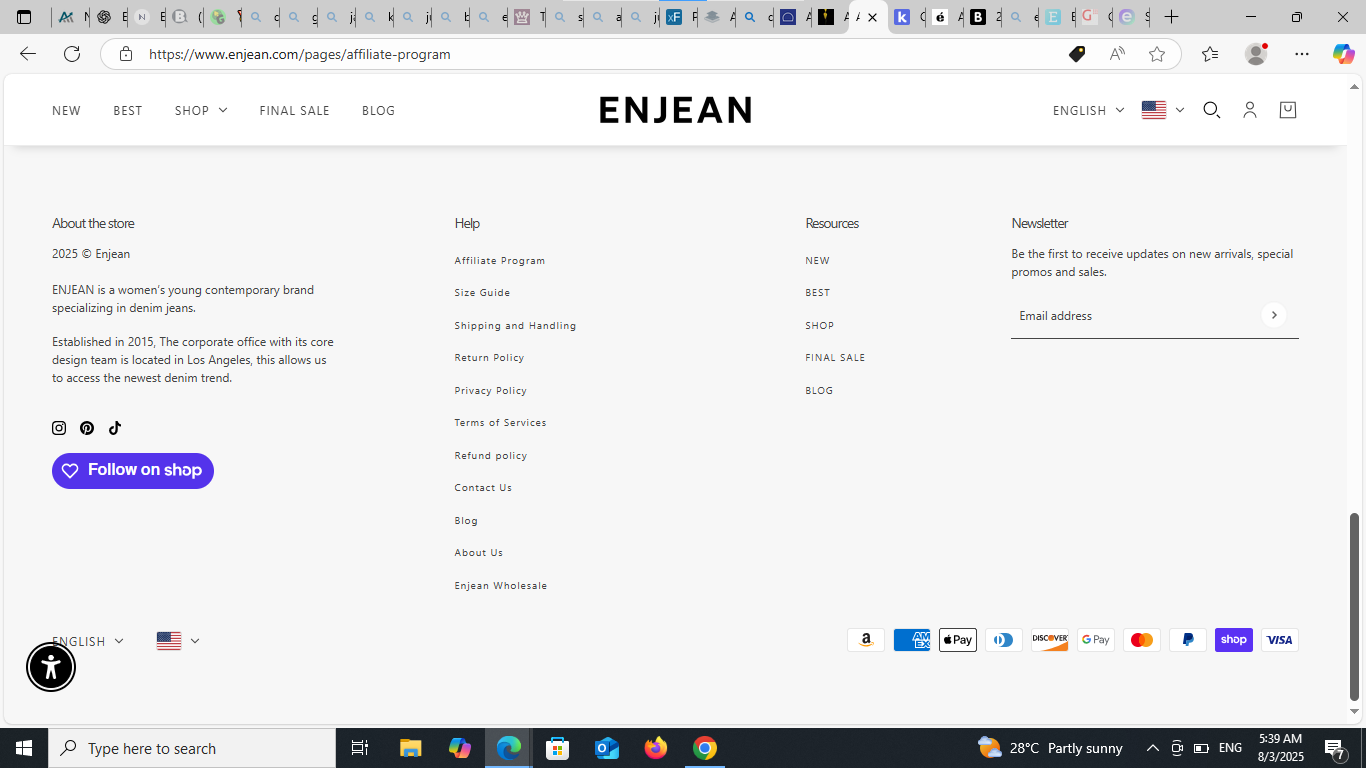Go back to previous page
The width and height of the screenshot is (1366, 768).
[28, 54]
